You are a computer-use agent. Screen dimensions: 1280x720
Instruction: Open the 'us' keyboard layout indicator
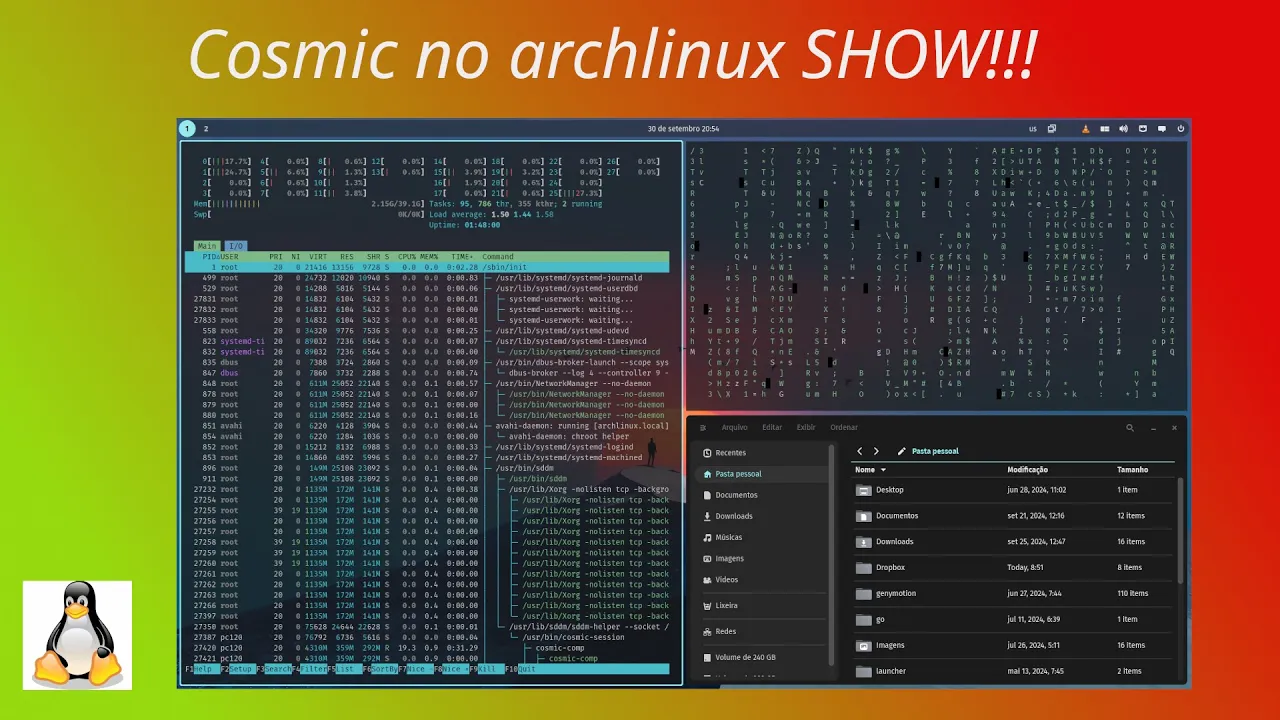click(1033, 129)
